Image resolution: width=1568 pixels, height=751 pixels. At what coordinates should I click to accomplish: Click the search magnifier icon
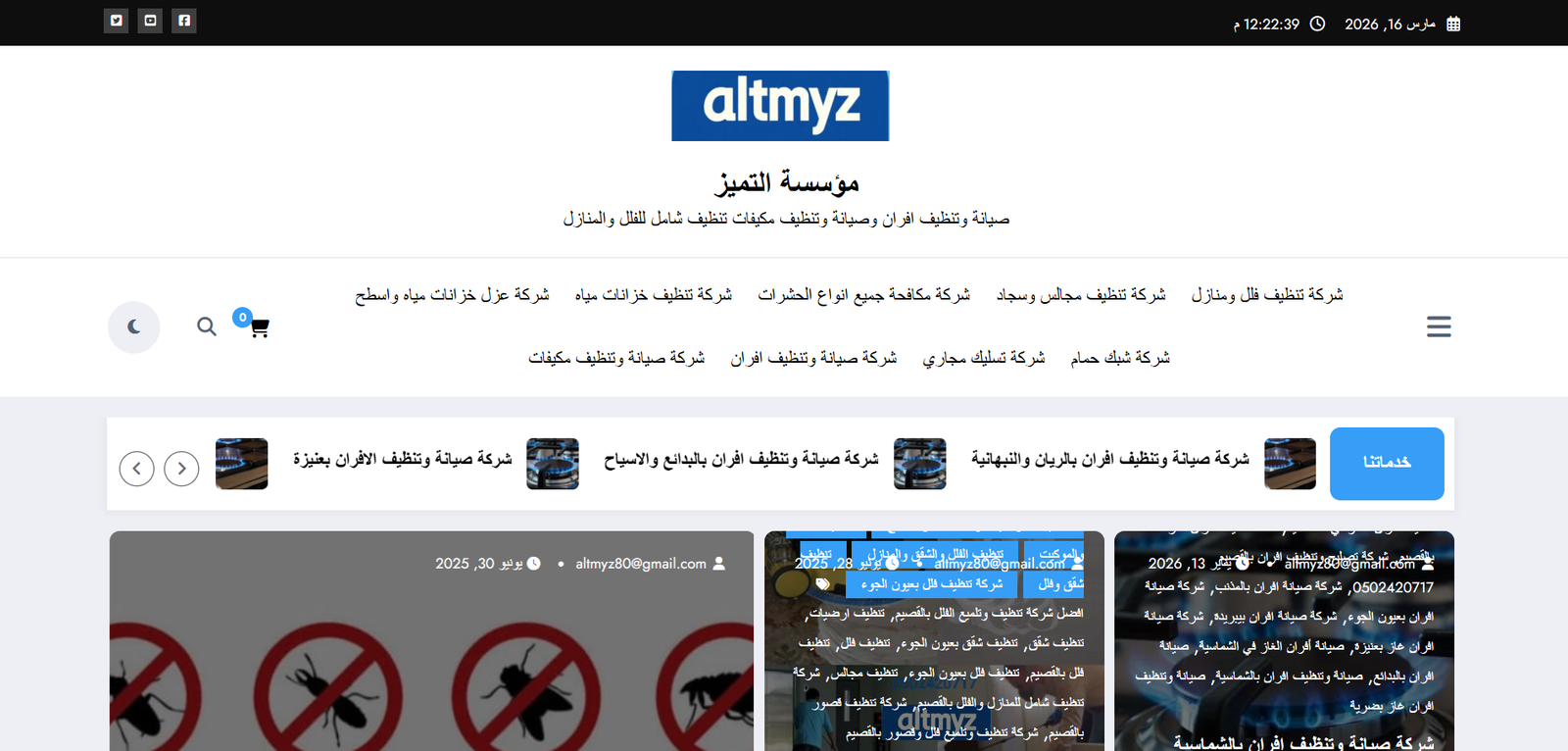pyautogui.click(x=206, y=326)
